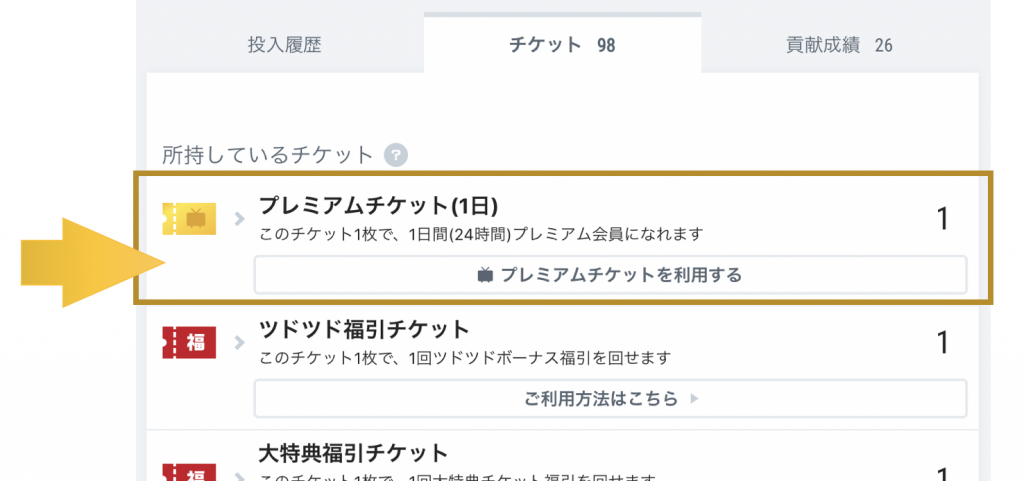This screenshot has height=481, width=1024.
Task: Open the 大特典福引チケット title
Action: click(x=353, y=454)
